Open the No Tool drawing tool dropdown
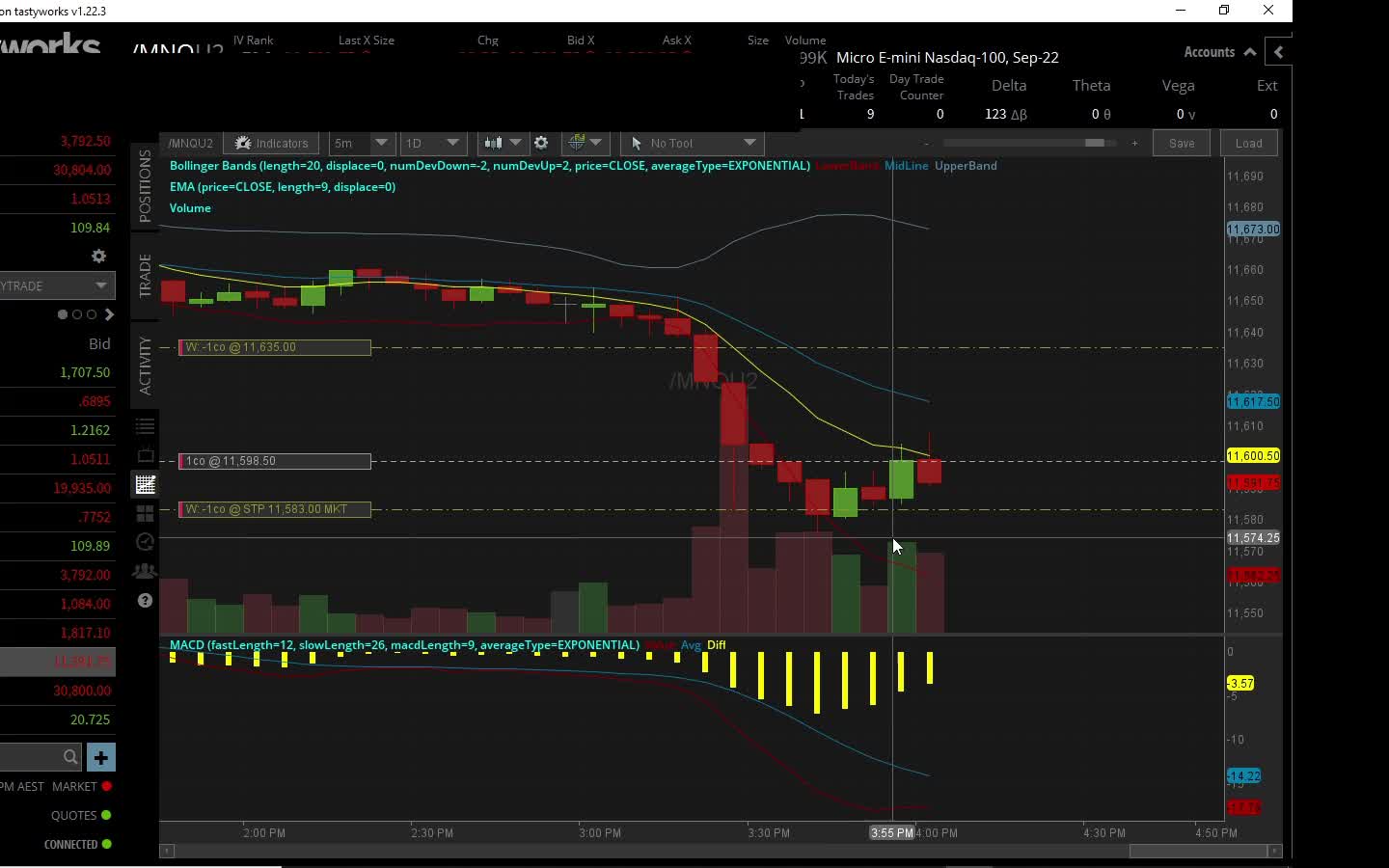Image resolution: width=1389 pixels, height=868 pixels. (x=692, y=143)
